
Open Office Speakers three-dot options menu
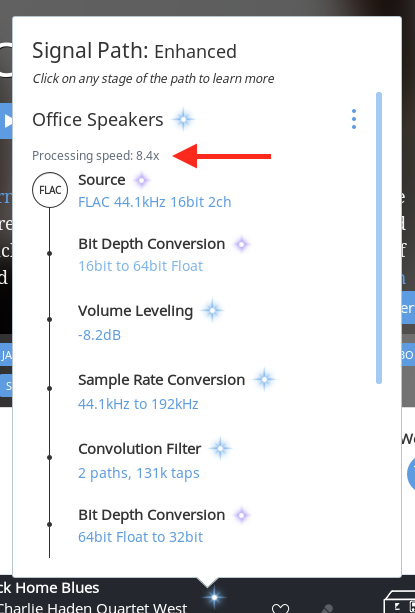[x=354, y=119]
